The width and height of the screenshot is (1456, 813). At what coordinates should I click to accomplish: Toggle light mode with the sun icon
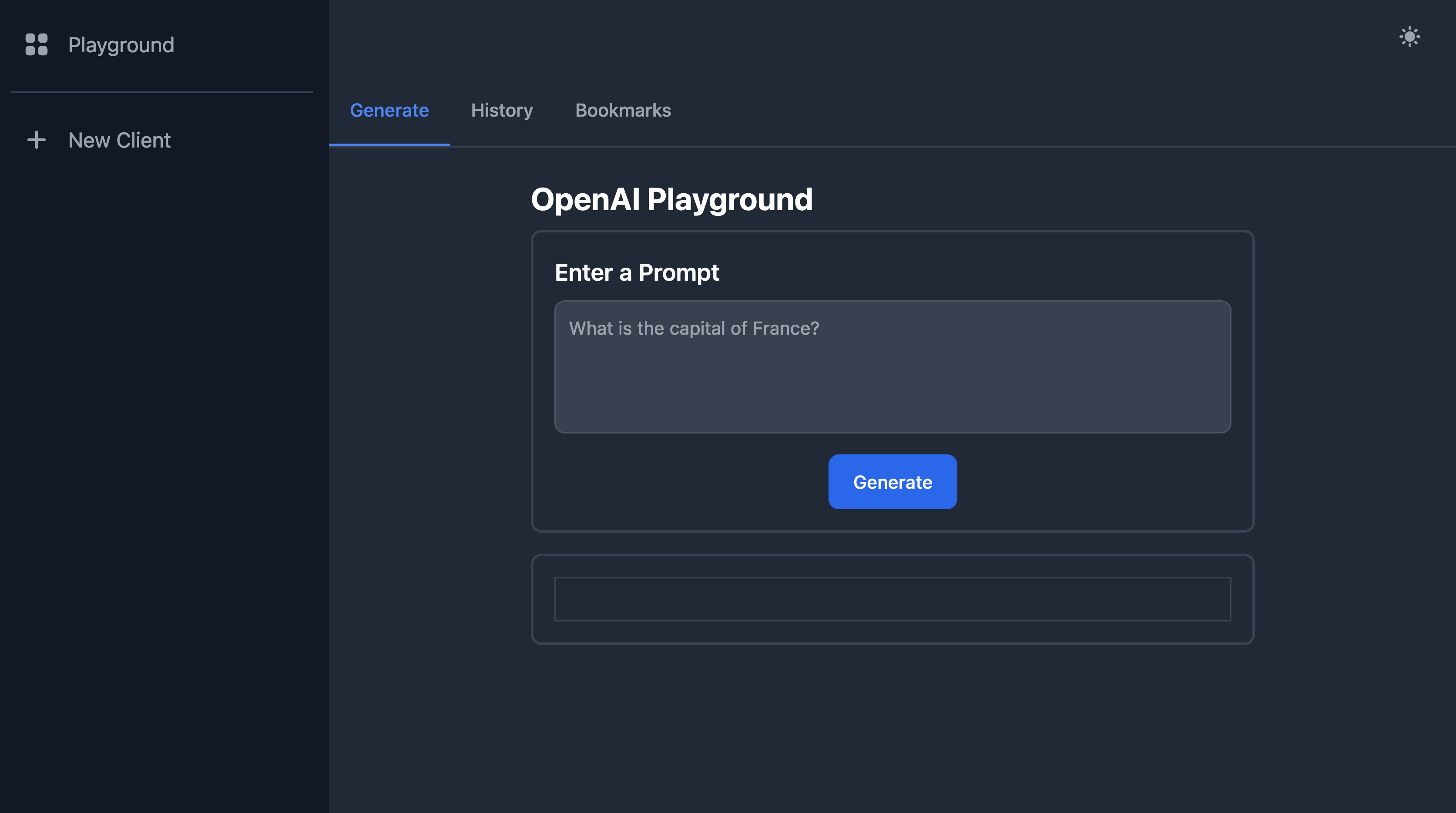1409,37
